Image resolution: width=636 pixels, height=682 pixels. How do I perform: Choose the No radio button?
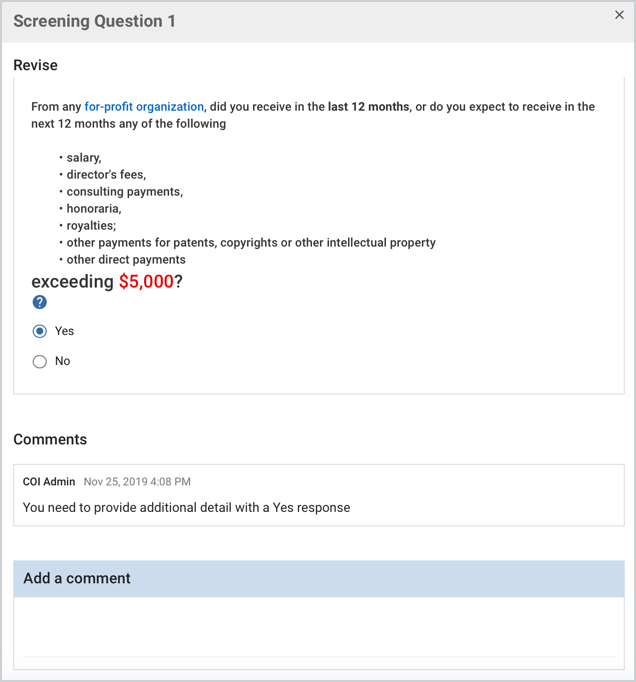pyautogui.click(x=40, y=361)
